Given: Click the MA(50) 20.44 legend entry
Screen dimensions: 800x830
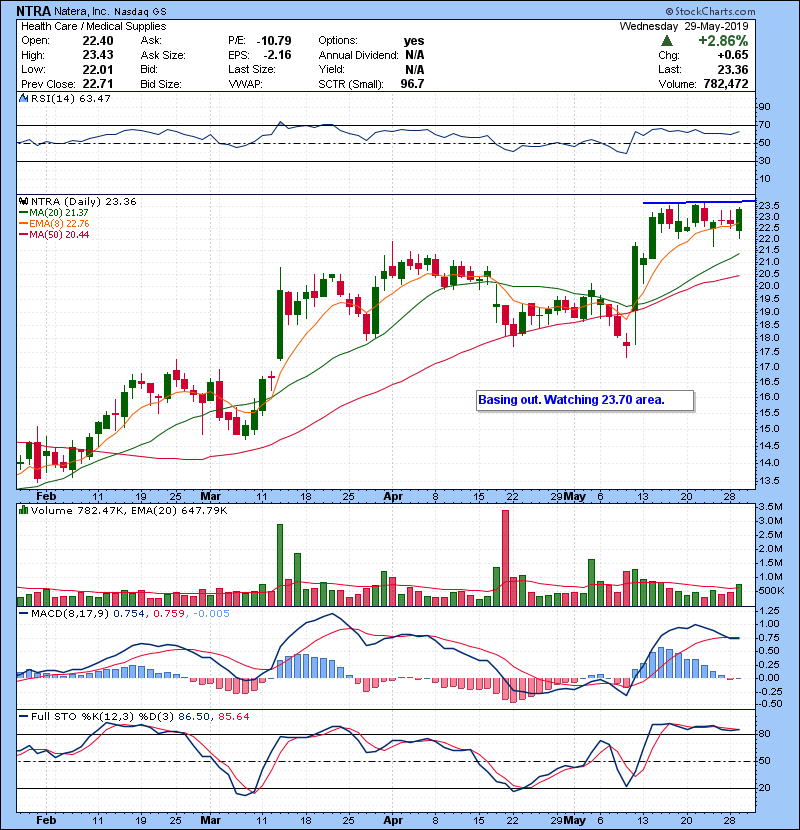Looking at the screenshot, I should [x=53, y=235].
